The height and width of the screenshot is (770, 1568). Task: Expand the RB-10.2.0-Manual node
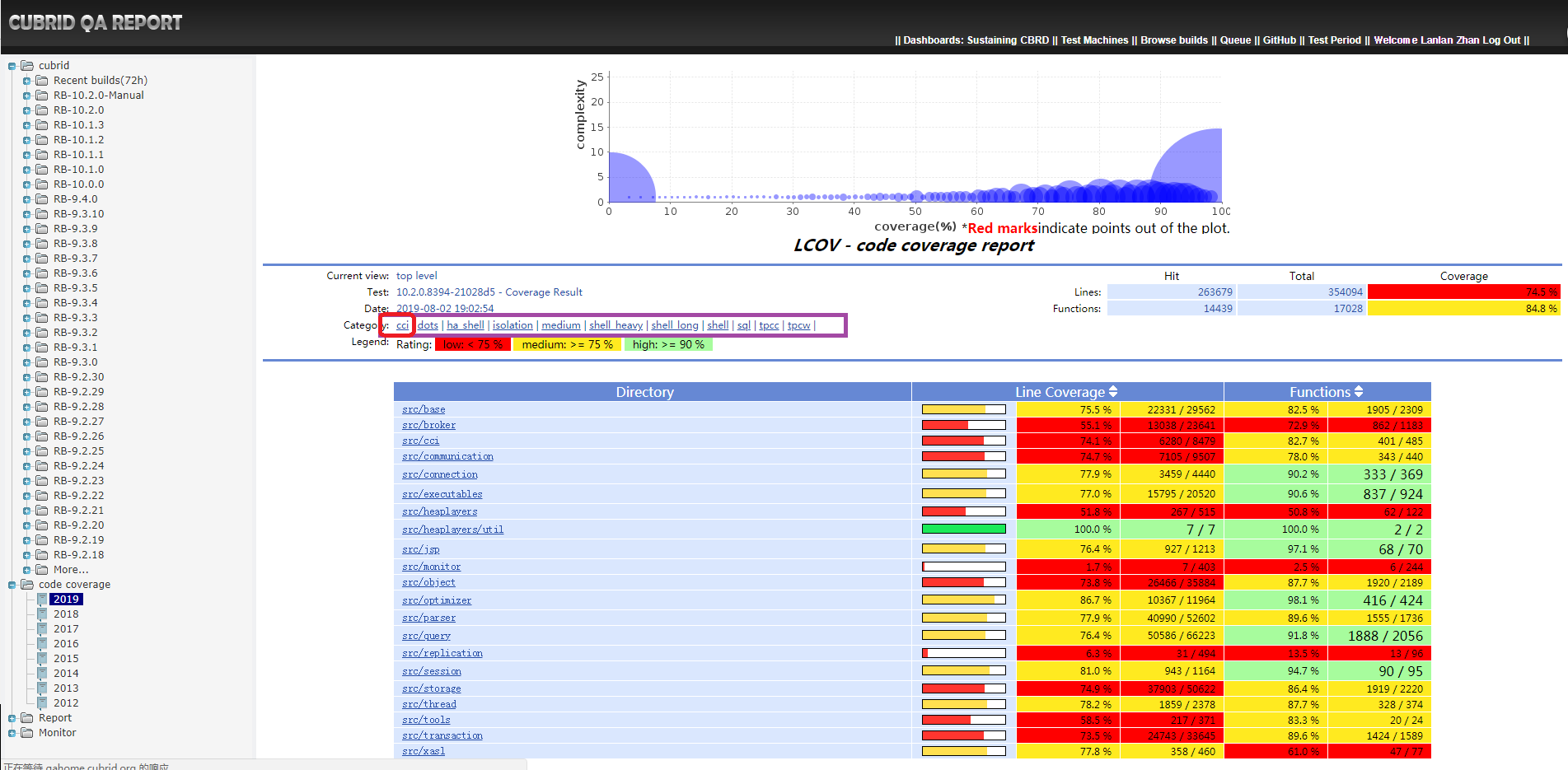(x=26, y=96)
